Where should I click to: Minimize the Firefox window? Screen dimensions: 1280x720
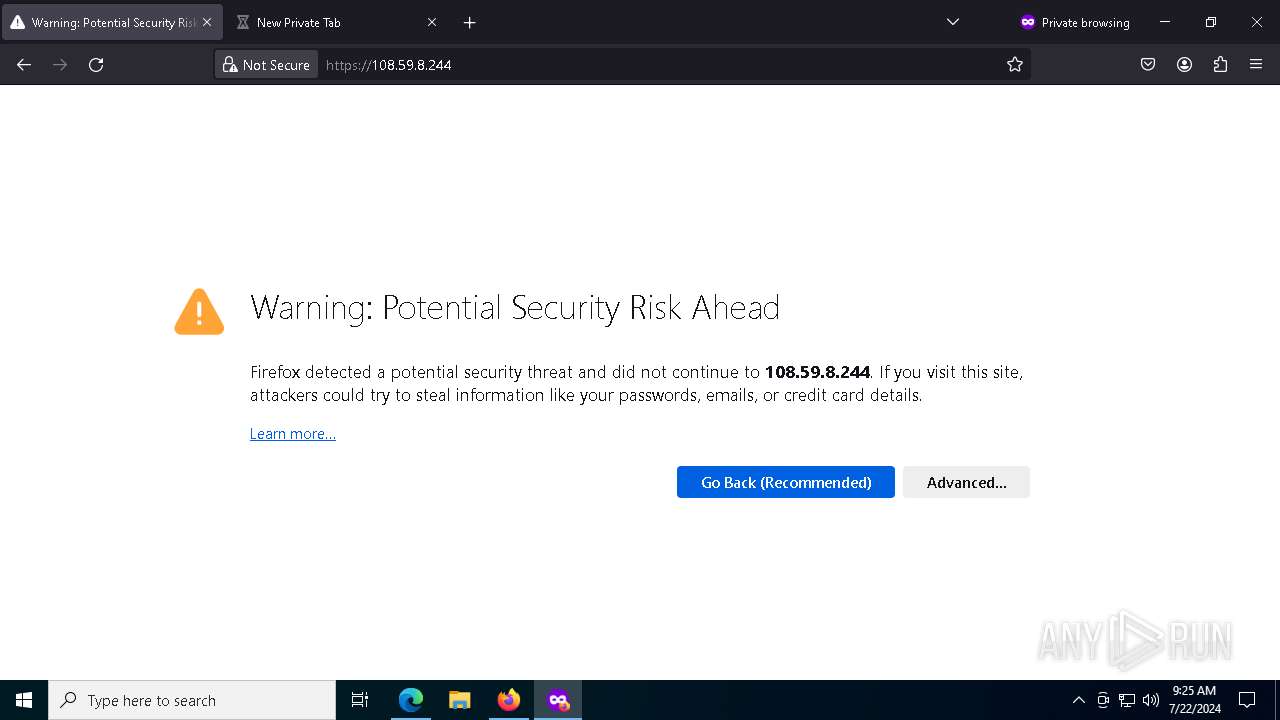coord(1165,22)
